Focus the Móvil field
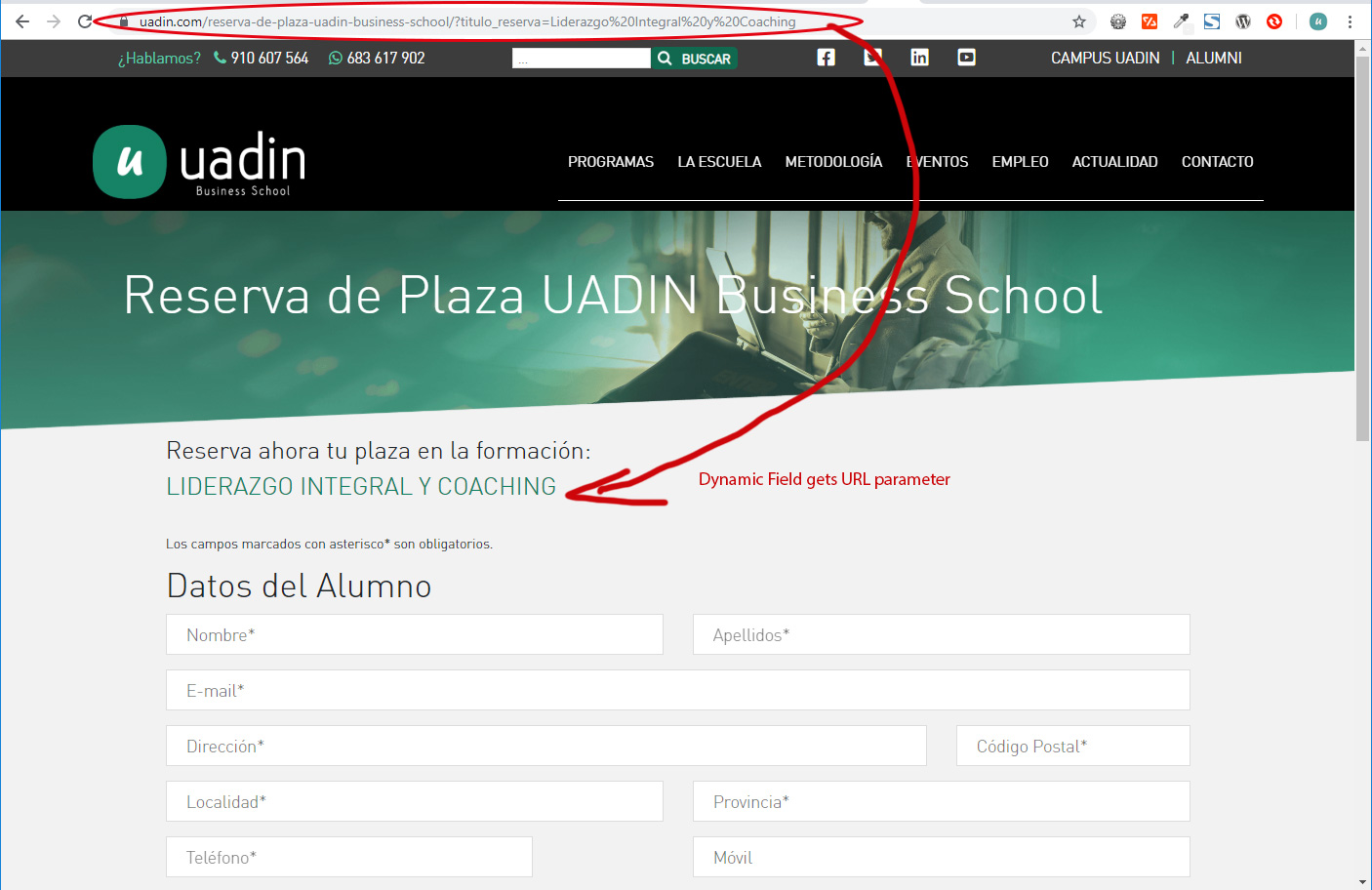Screen dimensions: 1372x890 tap(942, 857)
